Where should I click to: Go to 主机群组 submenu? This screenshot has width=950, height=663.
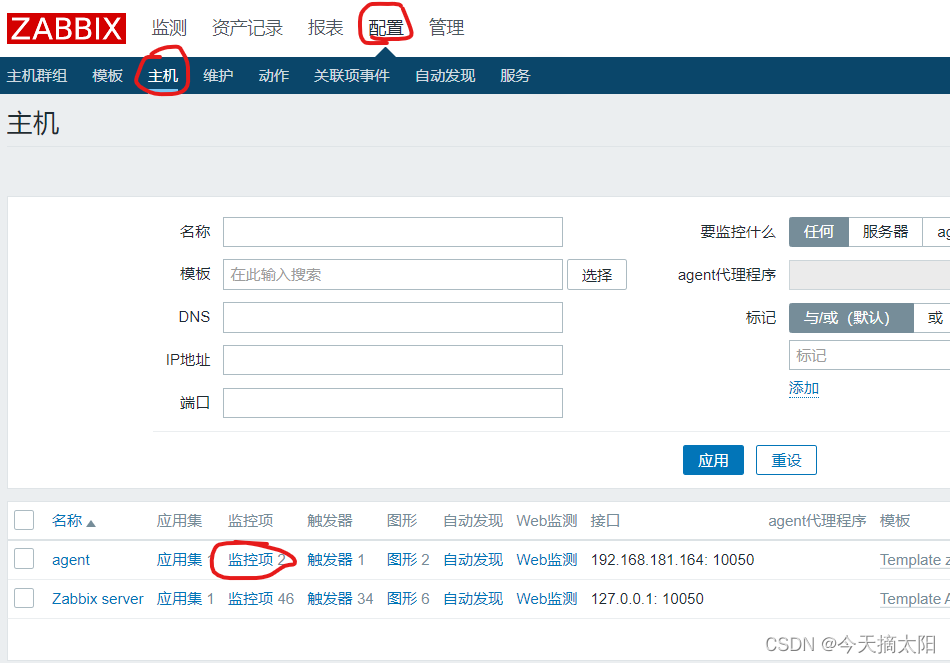37,76
